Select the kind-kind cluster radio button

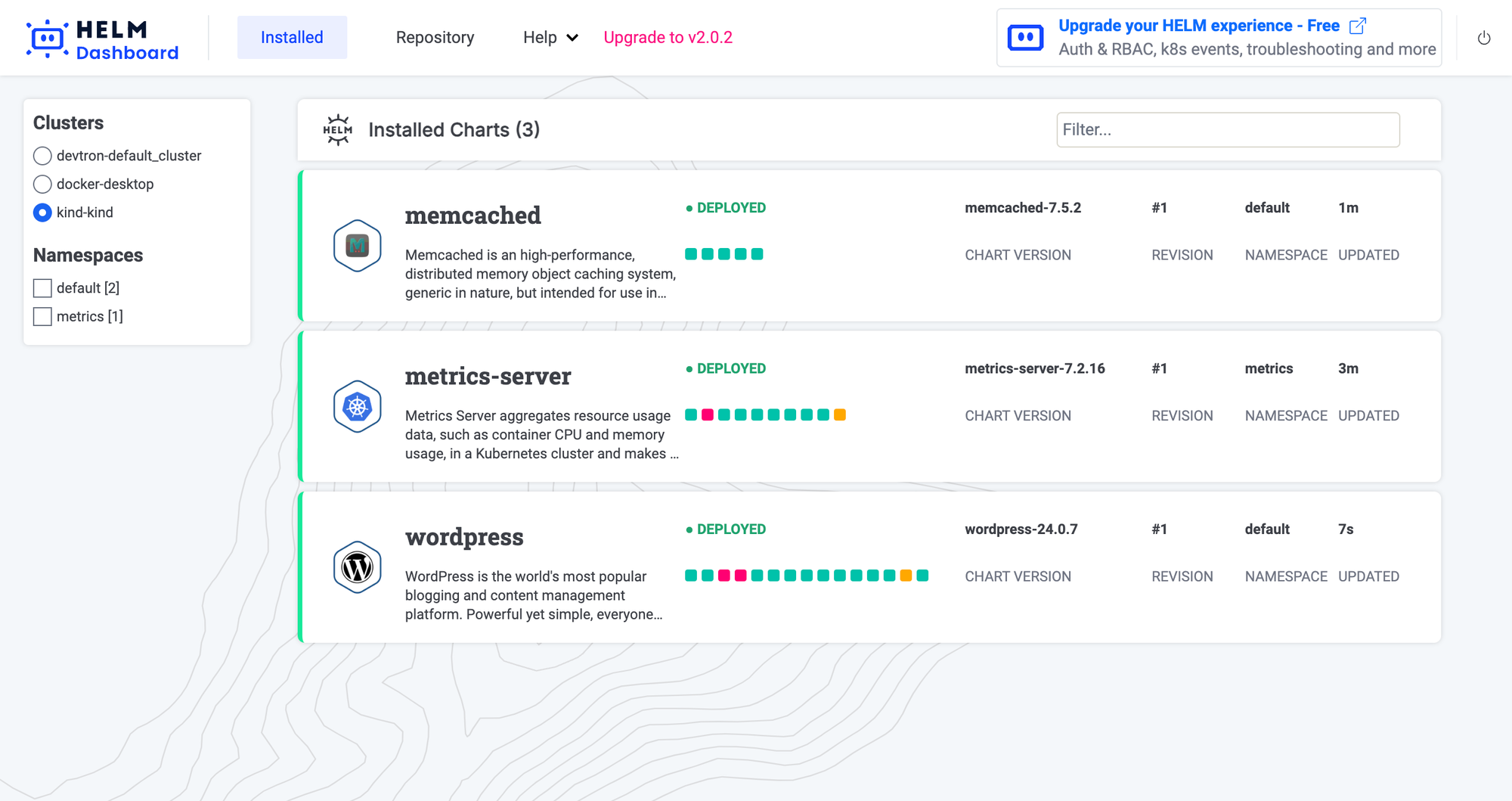42,213
